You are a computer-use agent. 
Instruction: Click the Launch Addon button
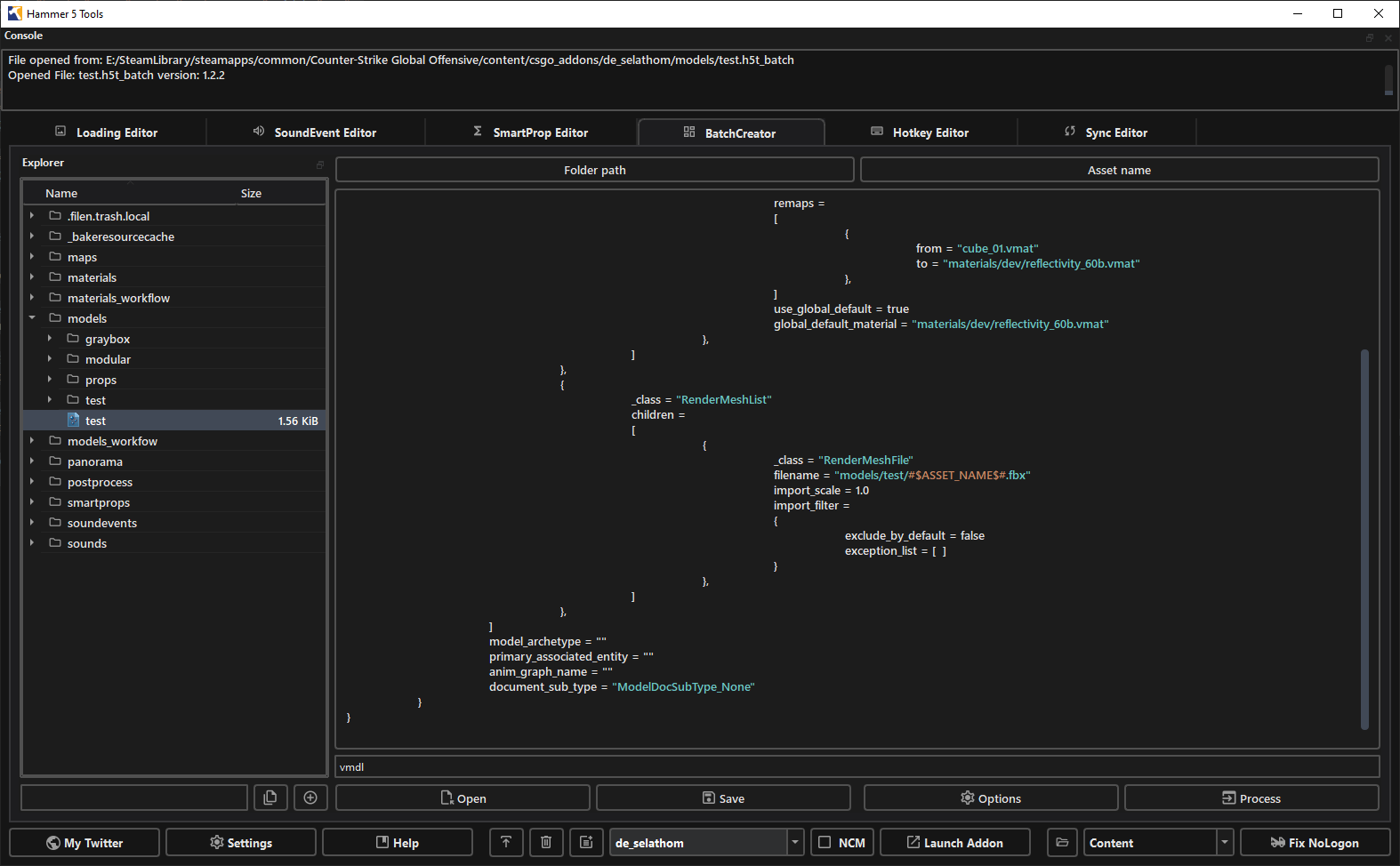tap(955, 842)
